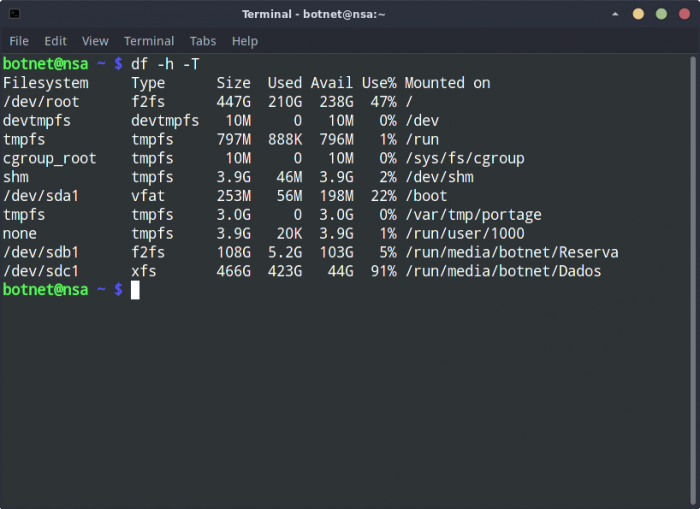This screenshot has width=700, height=509.
Task: Click the /run/media/botnet/Dados mount path
Action: tap(503, 271)
